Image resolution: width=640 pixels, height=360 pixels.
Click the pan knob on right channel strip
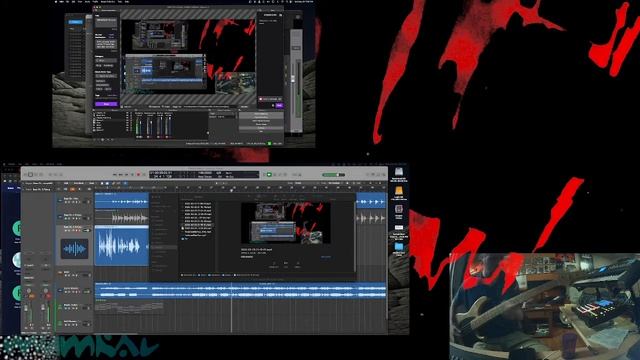click(x=46, y=290)
